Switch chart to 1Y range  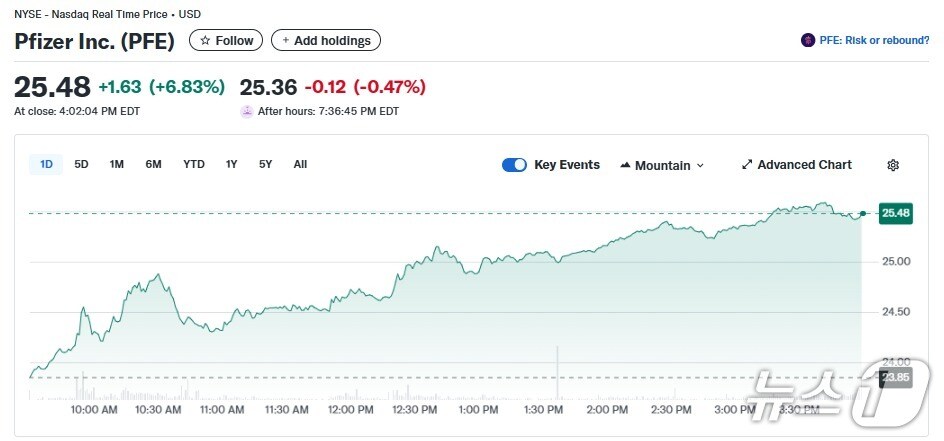click(232, 164)
